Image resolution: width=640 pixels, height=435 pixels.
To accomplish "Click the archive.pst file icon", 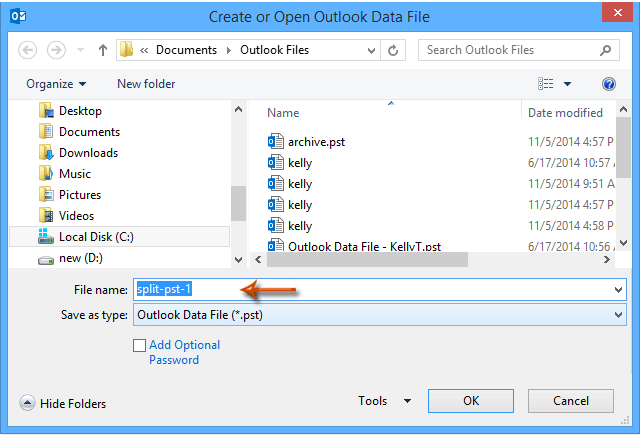I will tap(276, 142).
